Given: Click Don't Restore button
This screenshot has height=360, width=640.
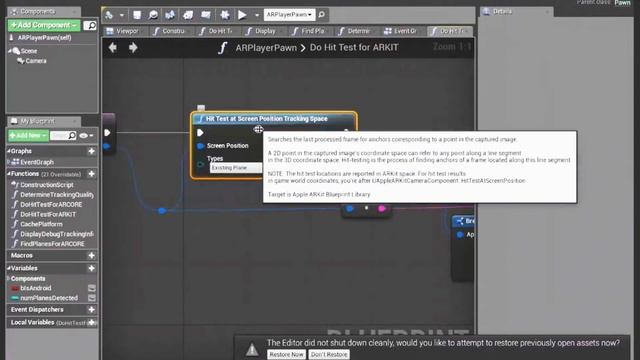Looking at the screenshot, I should (x=329, y=354).
